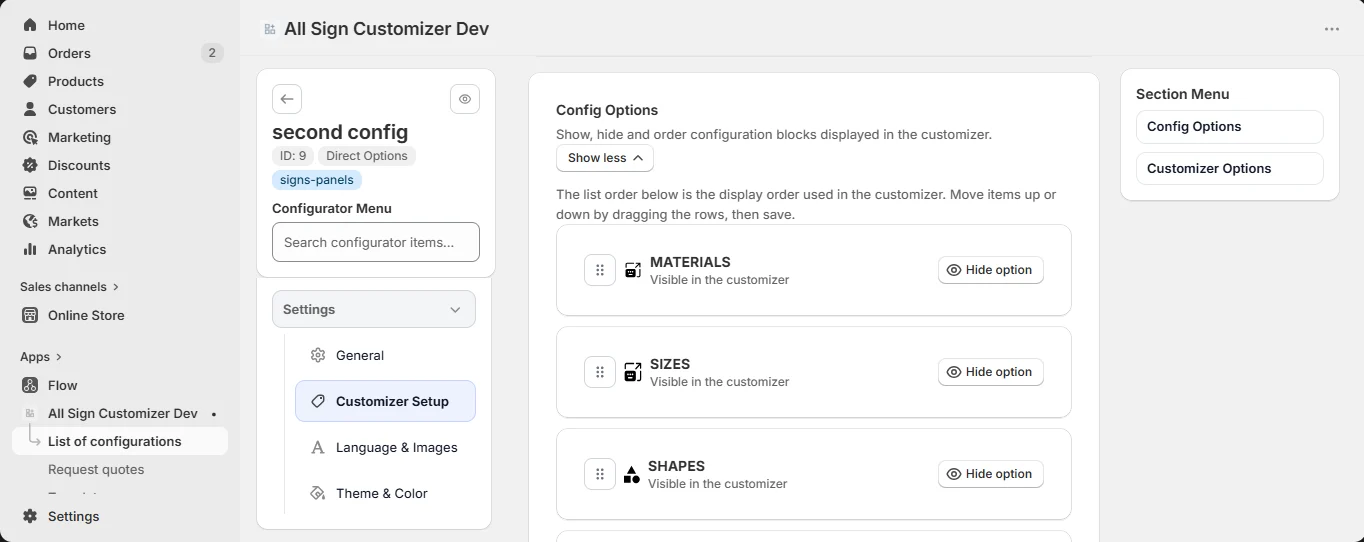Click the Discounts badge icon

[x=30, y=165]
